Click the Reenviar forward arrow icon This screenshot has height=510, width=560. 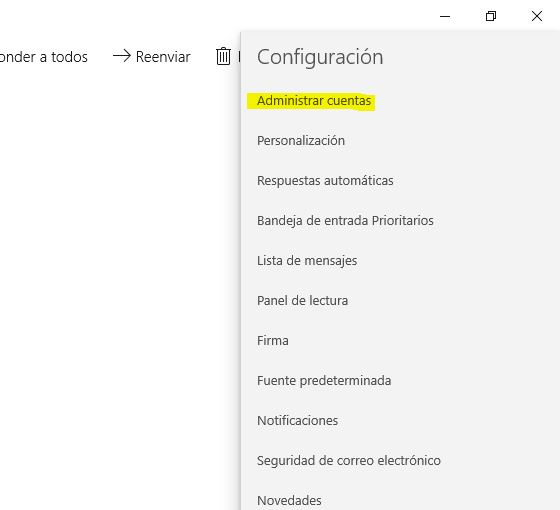coord(122,56)
